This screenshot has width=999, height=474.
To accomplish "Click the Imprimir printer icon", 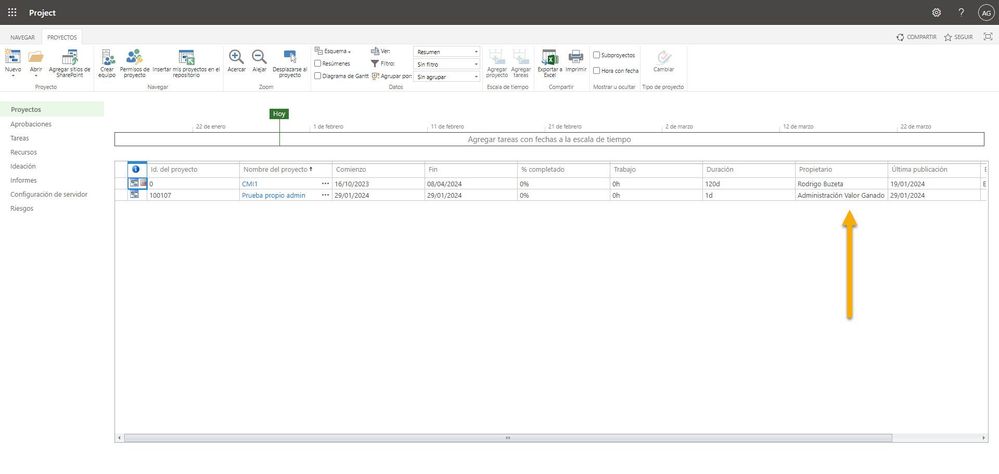I will point(575,57).
